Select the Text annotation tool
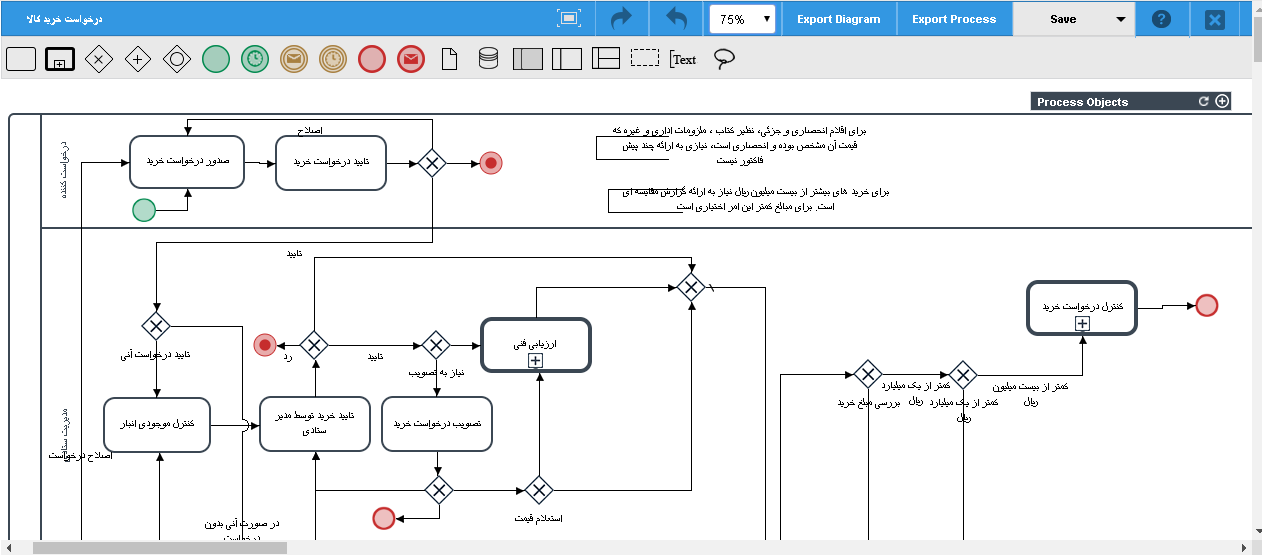This screenshot has height=560, width=1262. [x=683, y=59]
